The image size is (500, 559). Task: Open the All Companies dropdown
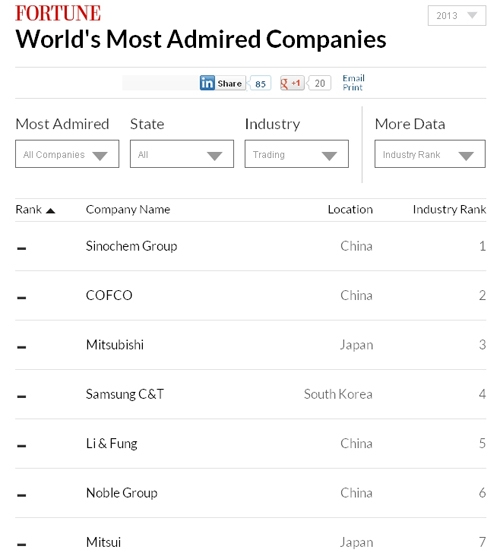67,154
